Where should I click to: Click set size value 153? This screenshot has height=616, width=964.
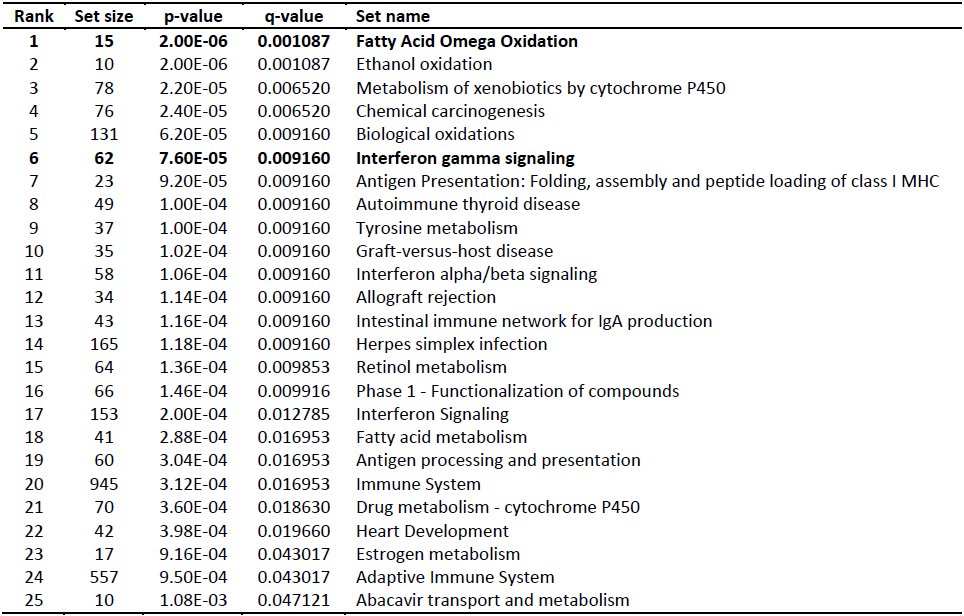click(x=104, y=414)
